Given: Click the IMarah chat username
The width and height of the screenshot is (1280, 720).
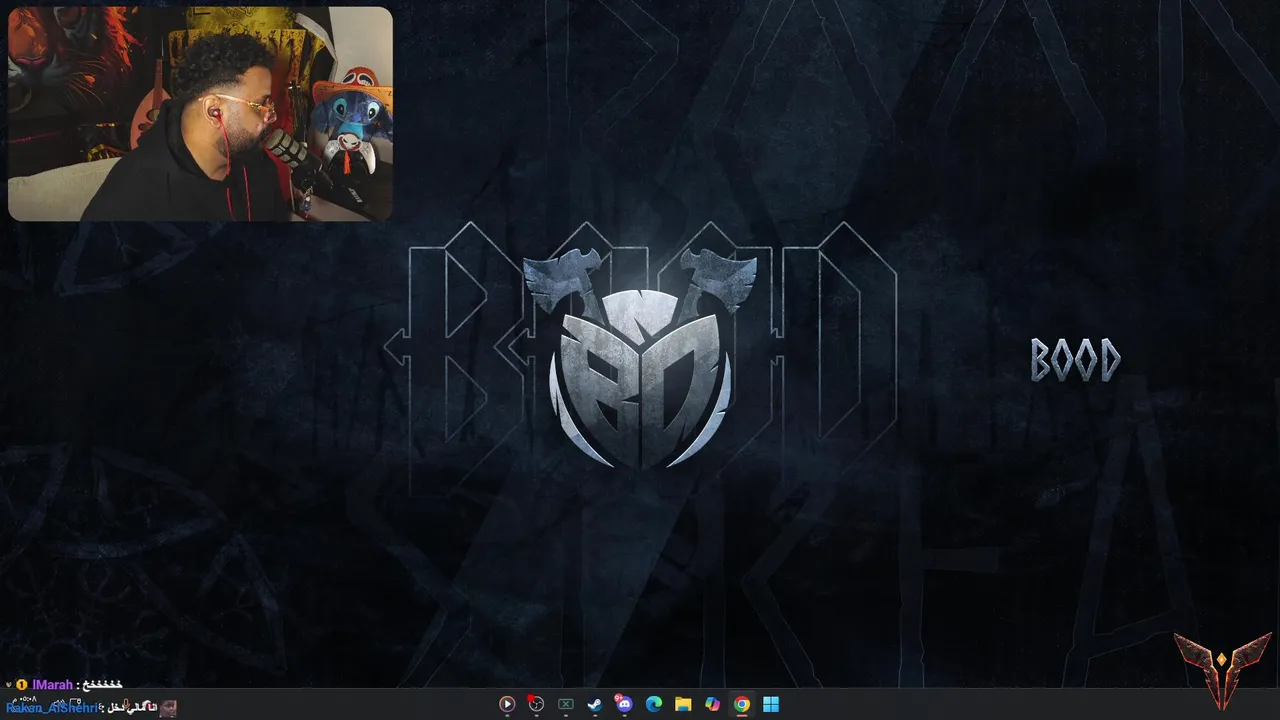Looking at the screenshot, I should [x=52, y=685].
